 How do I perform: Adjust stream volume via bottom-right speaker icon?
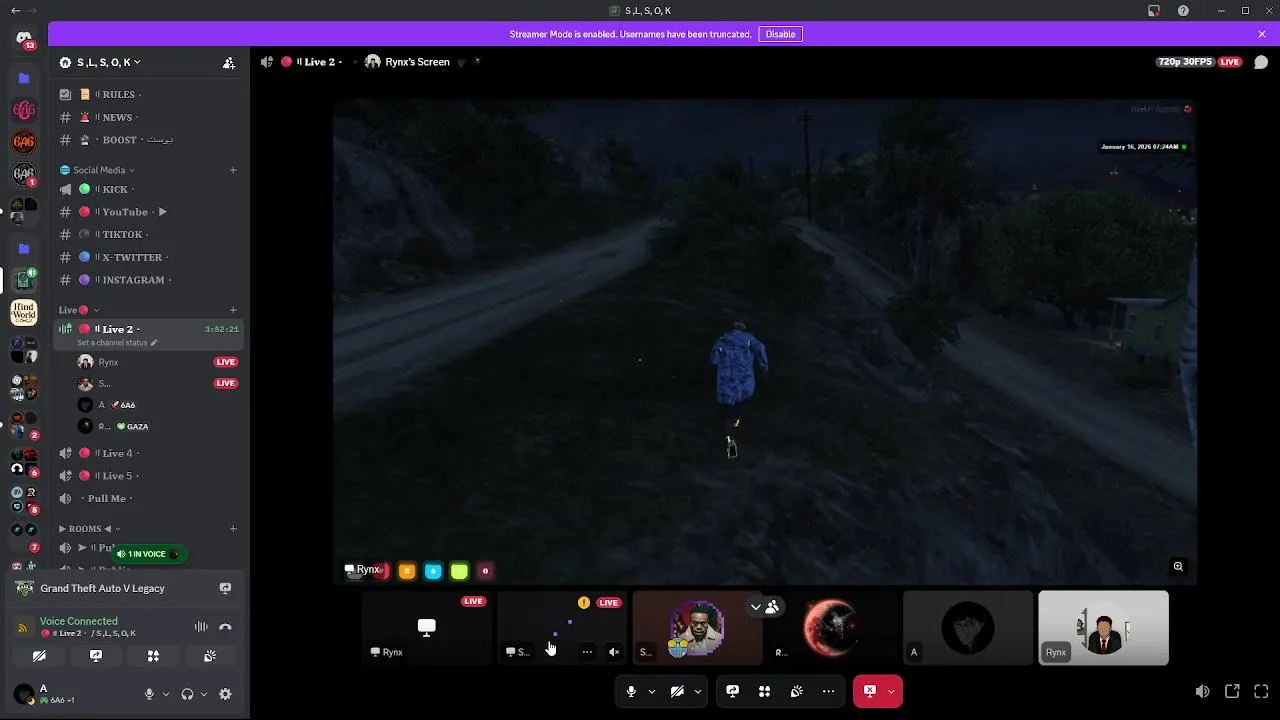click(x=1202, y=691)
